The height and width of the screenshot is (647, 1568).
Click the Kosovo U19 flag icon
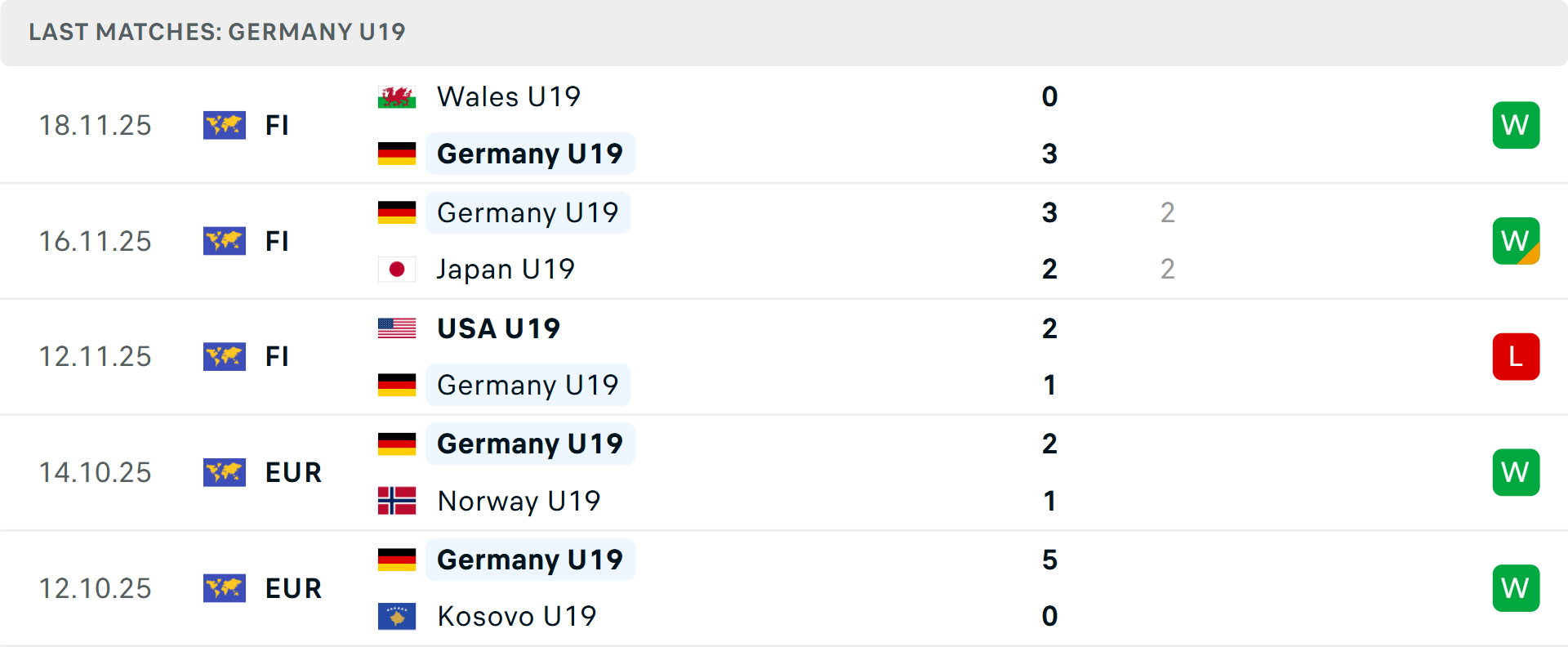(397, 617)
